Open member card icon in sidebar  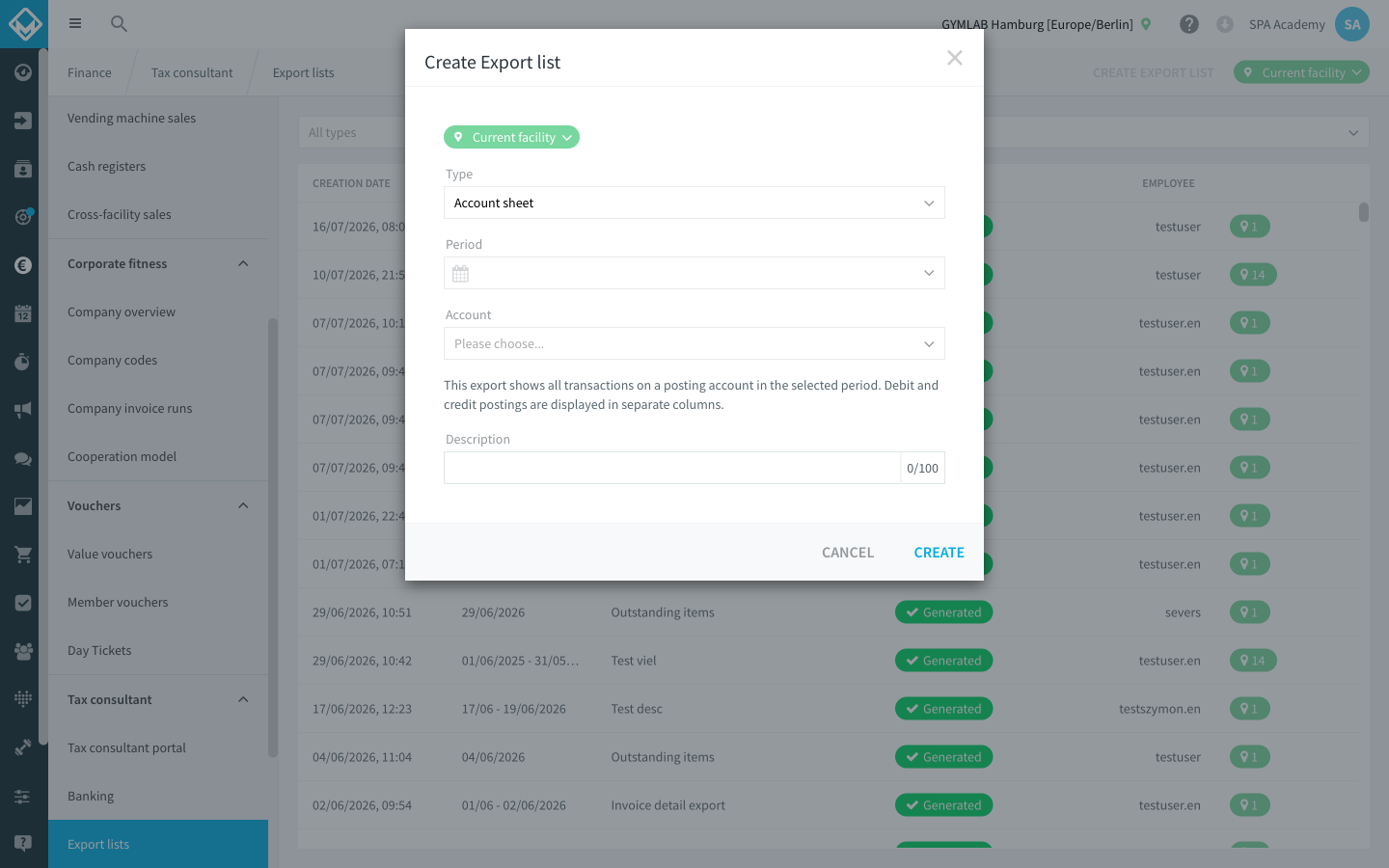[x=23, y=169]
